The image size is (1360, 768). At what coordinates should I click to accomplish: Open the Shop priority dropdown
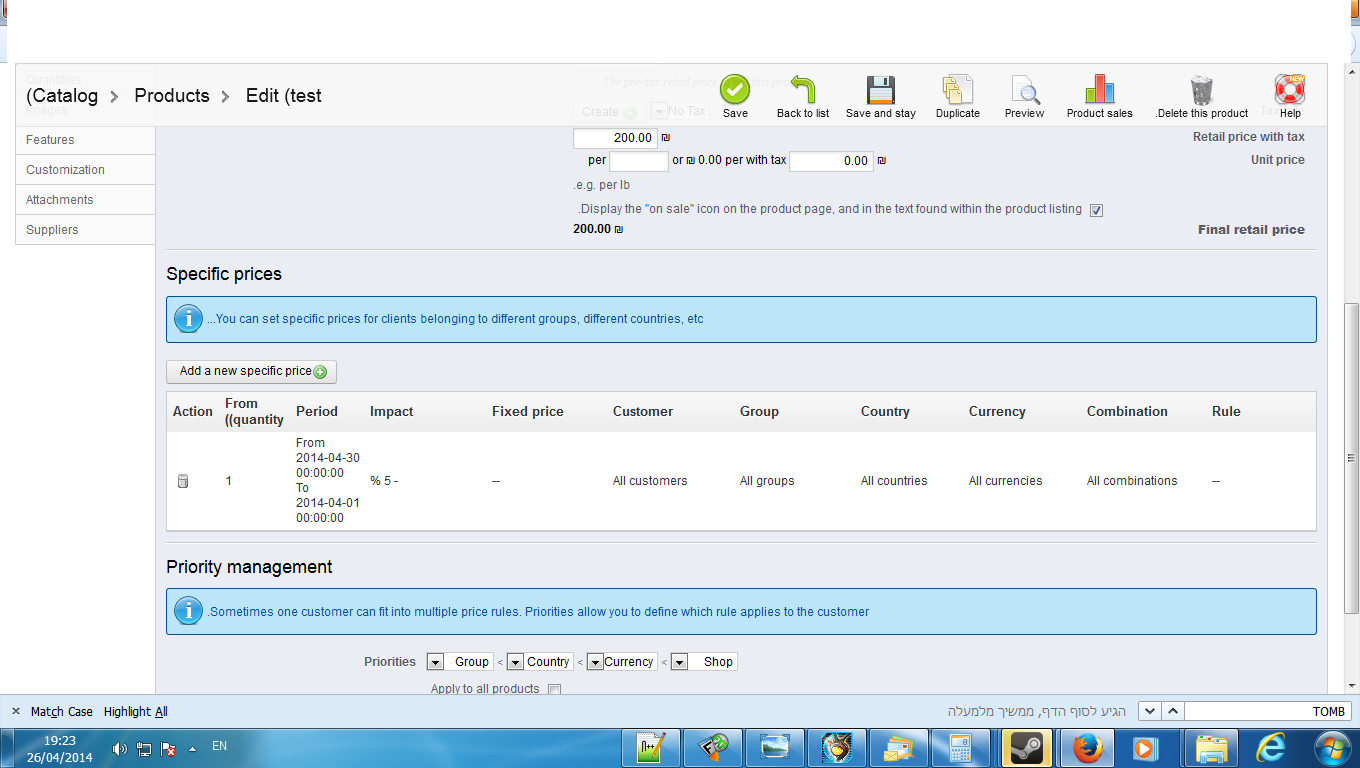pyautogui.click(x=704, y=662)
